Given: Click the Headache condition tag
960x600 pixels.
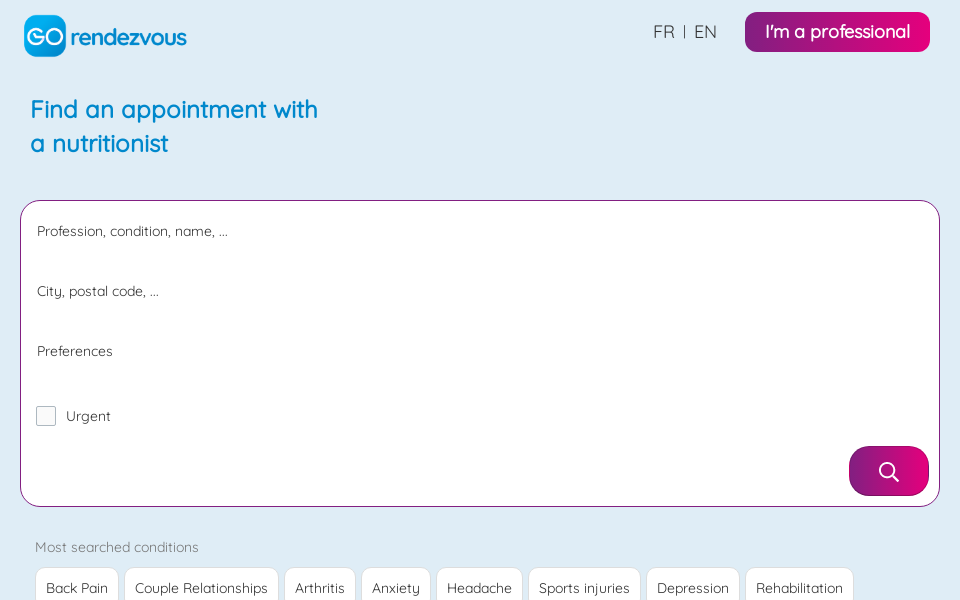Looking at the screenshot, I should pos(479,587).
